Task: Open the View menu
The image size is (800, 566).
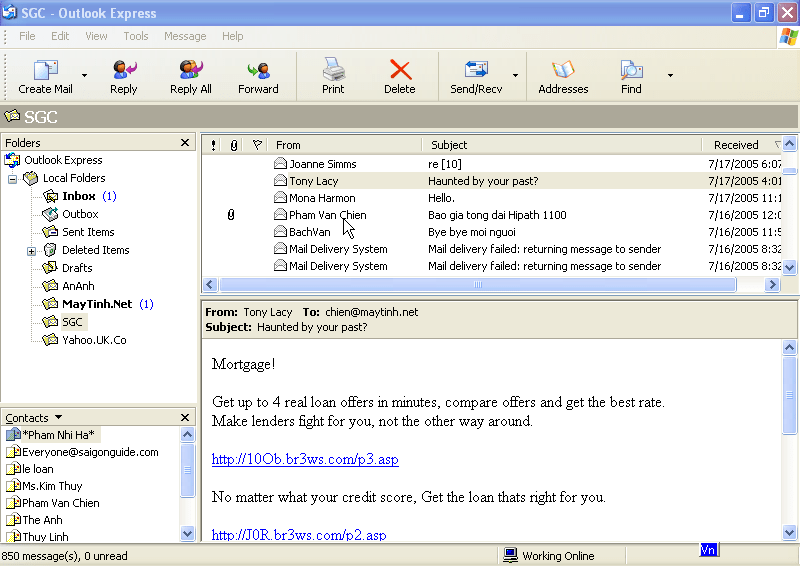Action: pyautogui.click(x=96, y=36)
